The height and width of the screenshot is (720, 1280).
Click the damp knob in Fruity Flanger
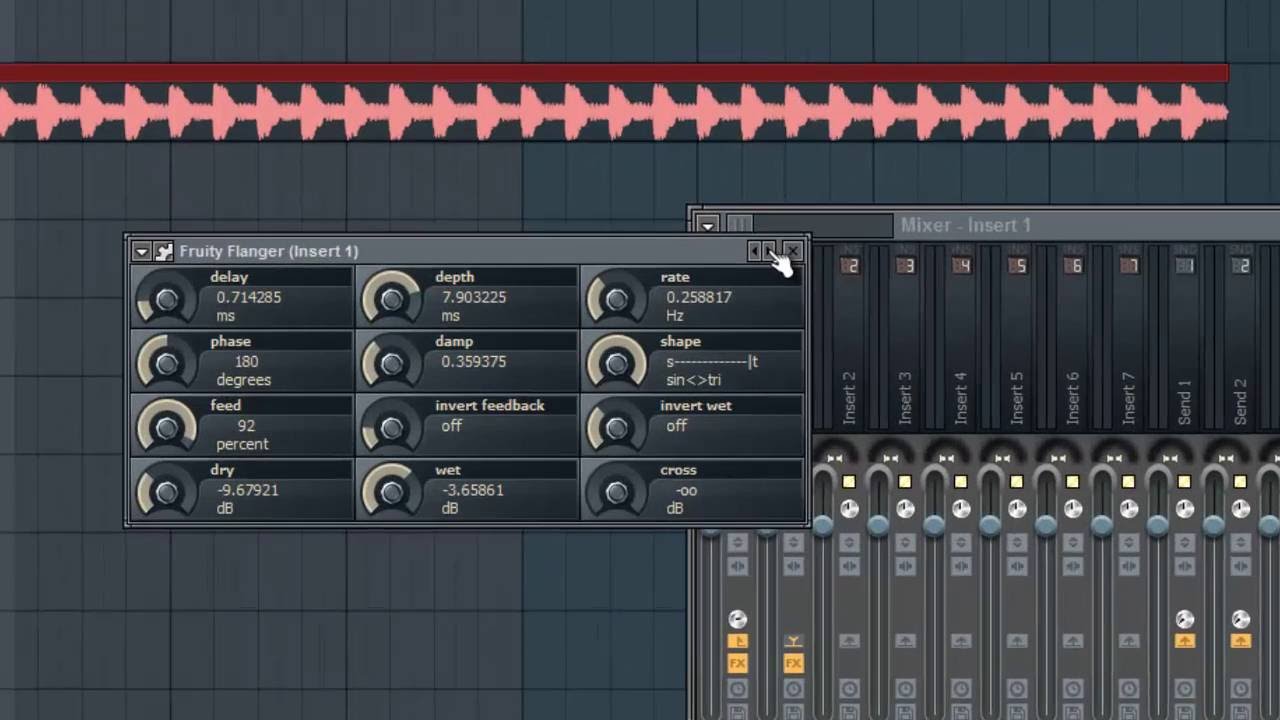[391, 362]
